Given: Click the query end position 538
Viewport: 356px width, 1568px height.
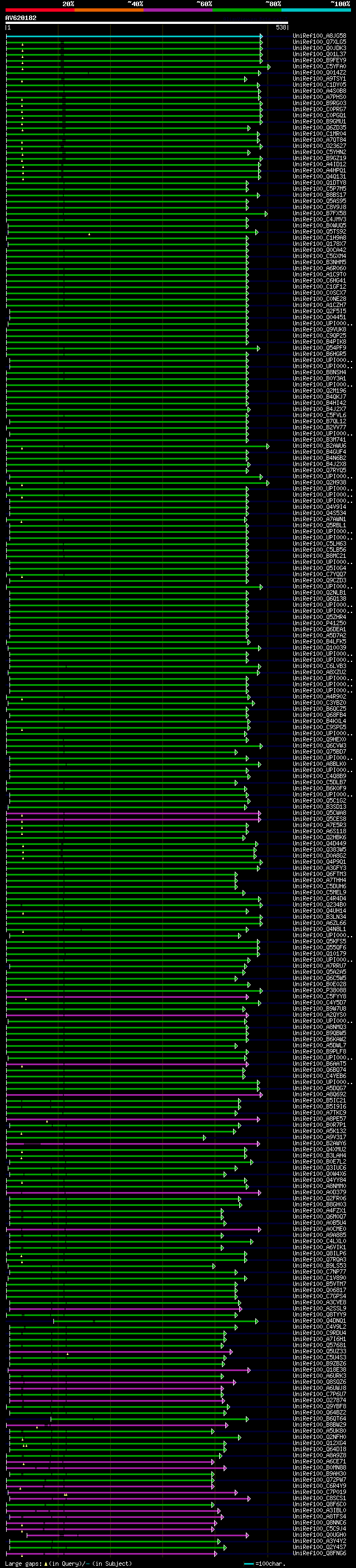Looking at the screenshot, I should (281, 27).
